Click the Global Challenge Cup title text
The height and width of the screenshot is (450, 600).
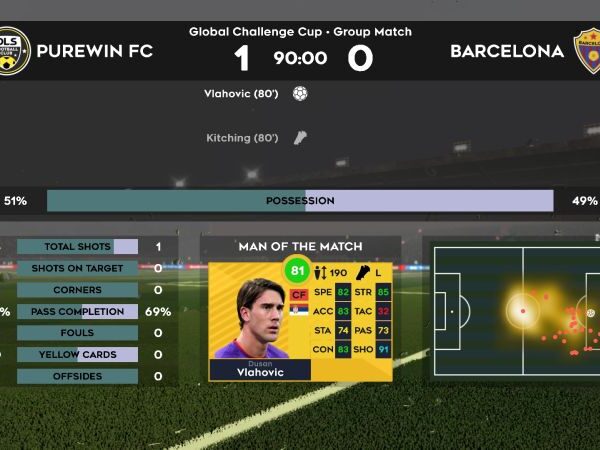click(x=255, y=32)
